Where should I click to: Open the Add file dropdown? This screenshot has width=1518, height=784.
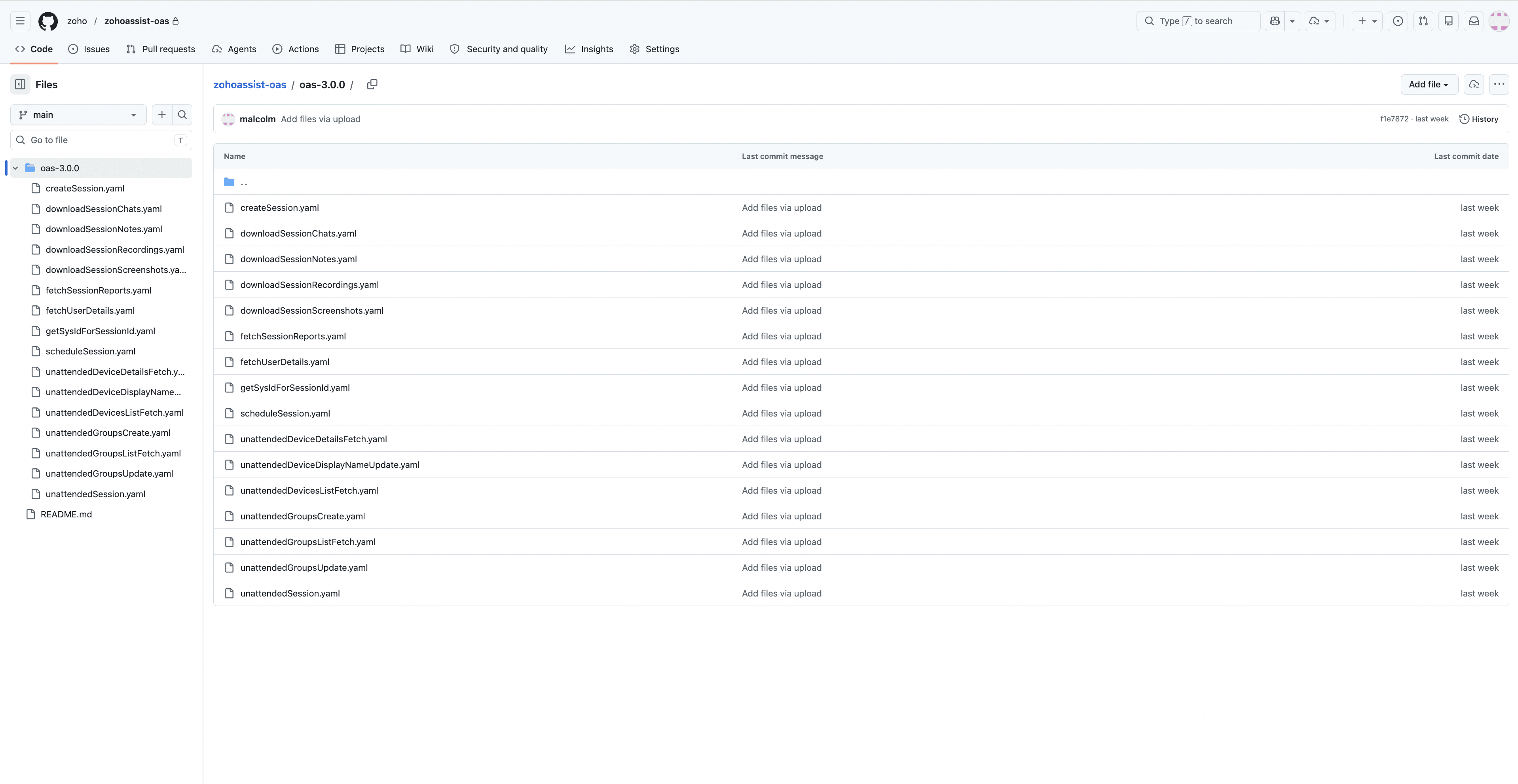pos(1429,84)
